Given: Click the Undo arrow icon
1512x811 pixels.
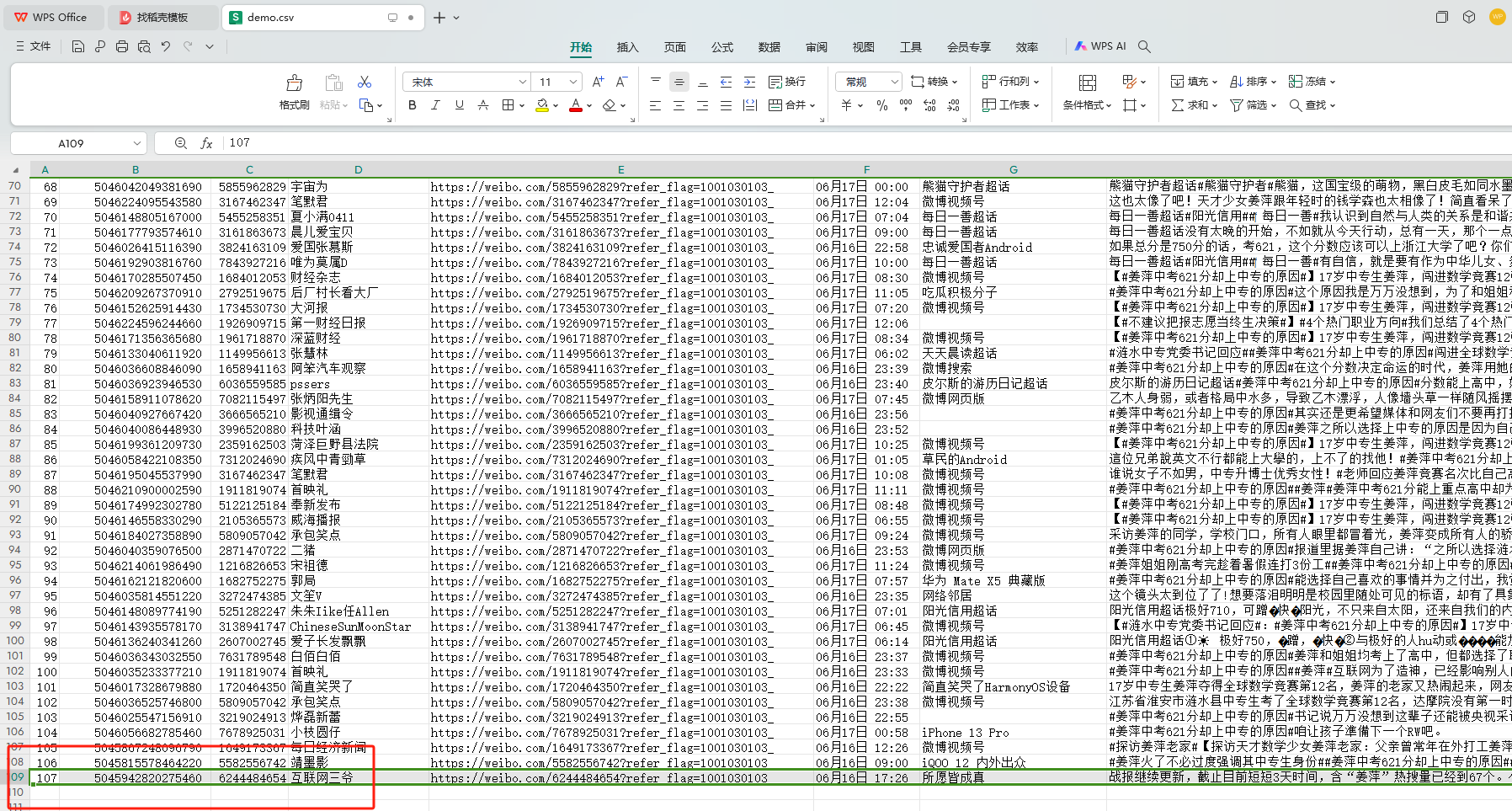Looking at the screenshot, I should [x=166, y=46].
